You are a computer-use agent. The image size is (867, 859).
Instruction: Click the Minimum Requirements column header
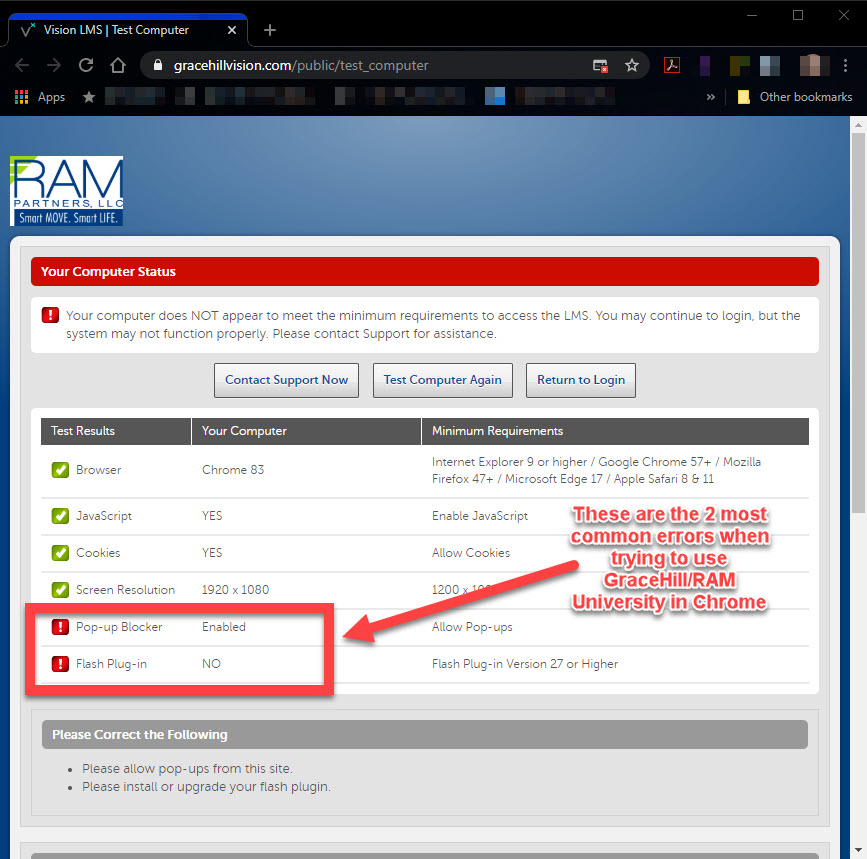pos(615,431)
